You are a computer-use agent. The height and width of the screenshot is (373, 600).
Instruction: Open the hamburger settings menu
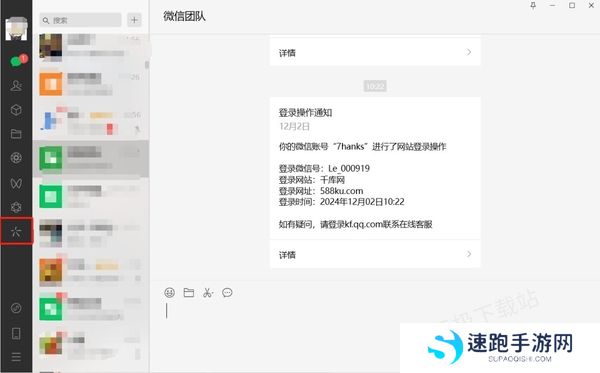16,357
